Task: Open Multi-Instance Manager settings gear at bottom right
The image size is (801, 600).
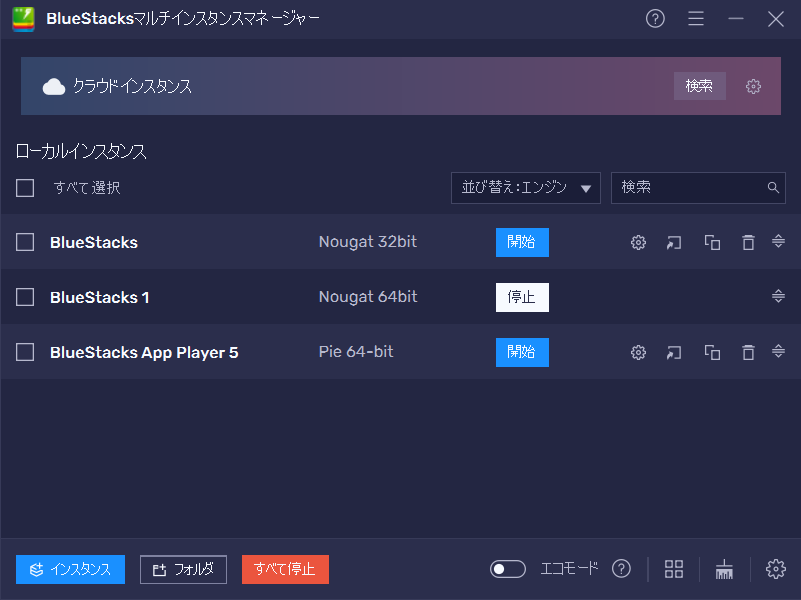Action: pyautogui.click(x=775, y=569)
